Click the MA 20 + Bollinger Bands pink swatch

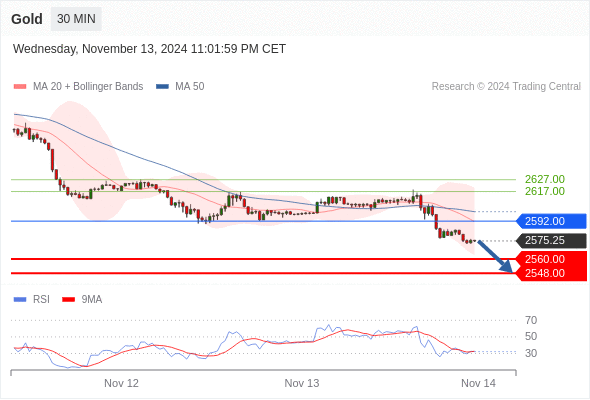20,87
